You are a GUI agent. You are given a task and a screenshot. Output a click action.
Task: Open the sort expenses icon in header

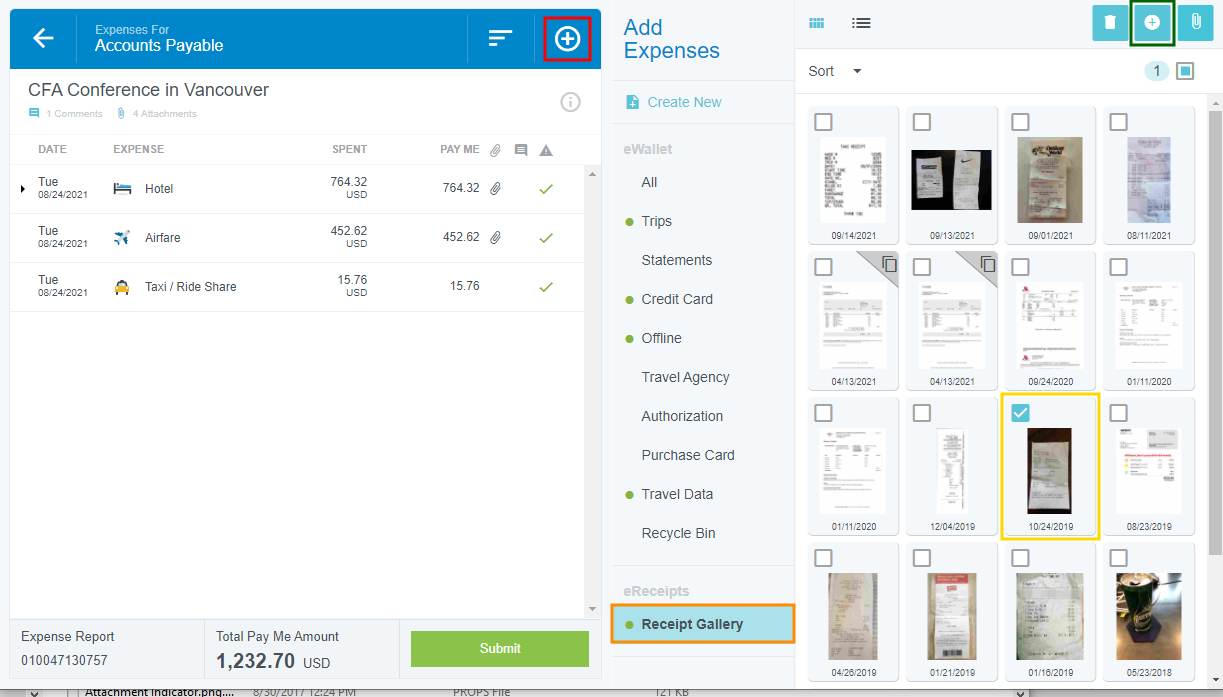tap(500, 38)
